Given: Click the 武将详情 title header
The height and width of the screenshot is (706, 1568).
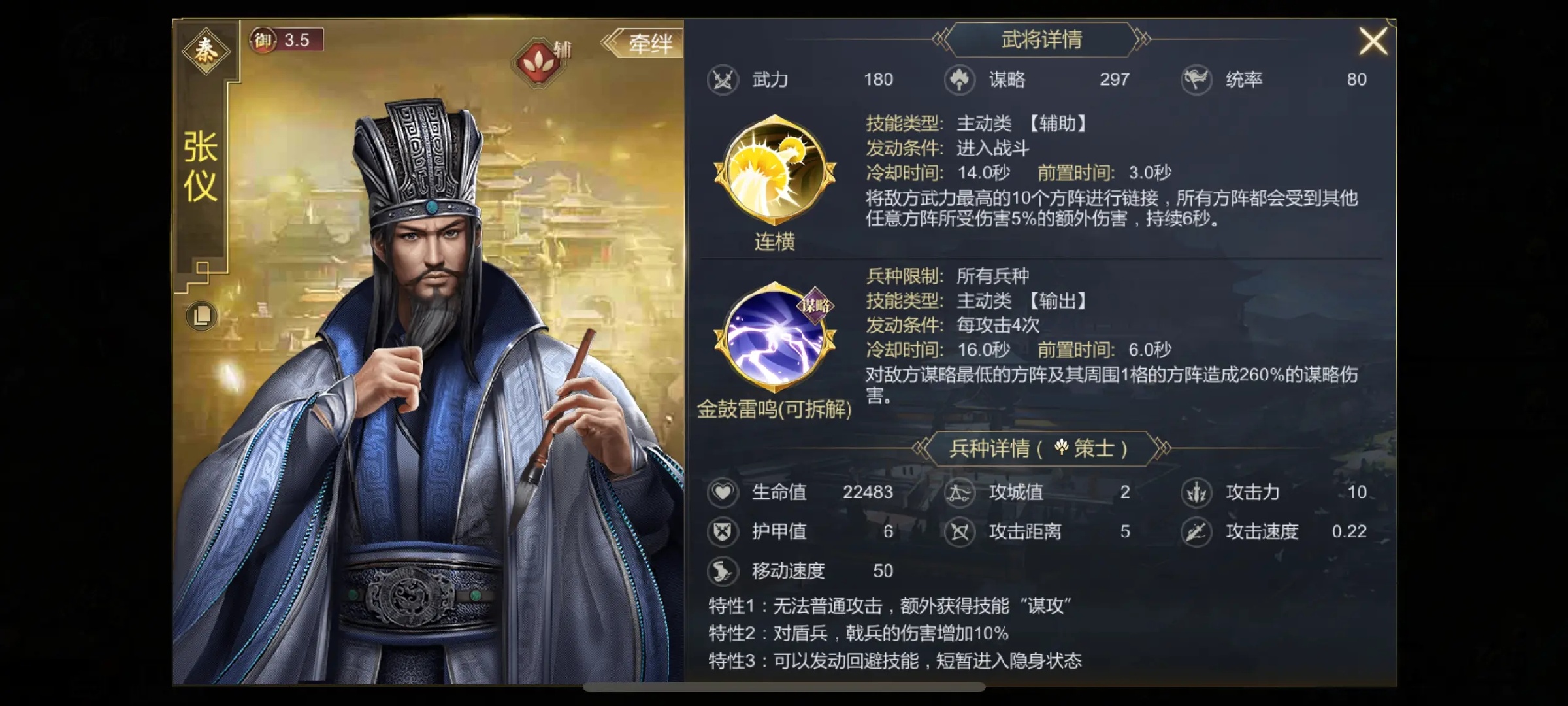Looking at the screenshot, I should click(x=1041, y=39).
